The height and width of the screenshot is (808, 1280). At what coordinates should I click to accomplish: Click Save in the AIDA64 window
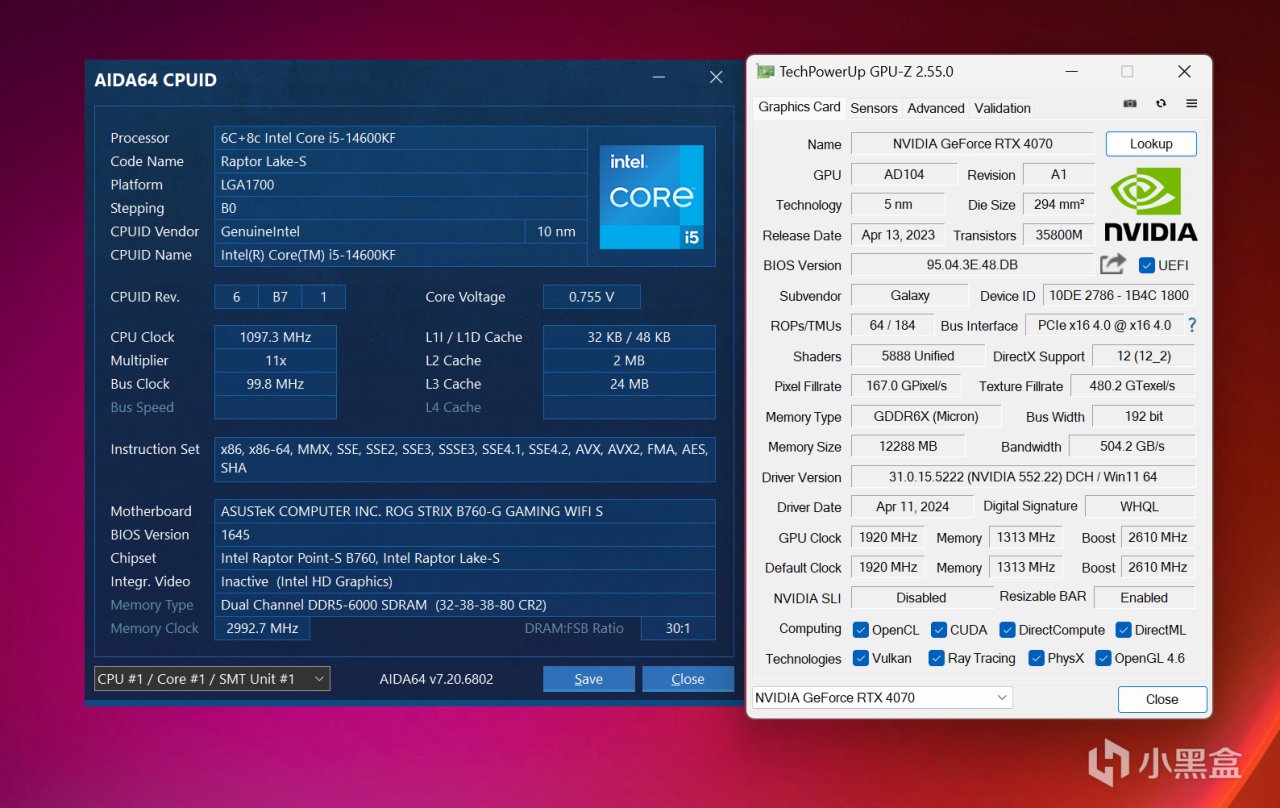(x=588, y=678)
